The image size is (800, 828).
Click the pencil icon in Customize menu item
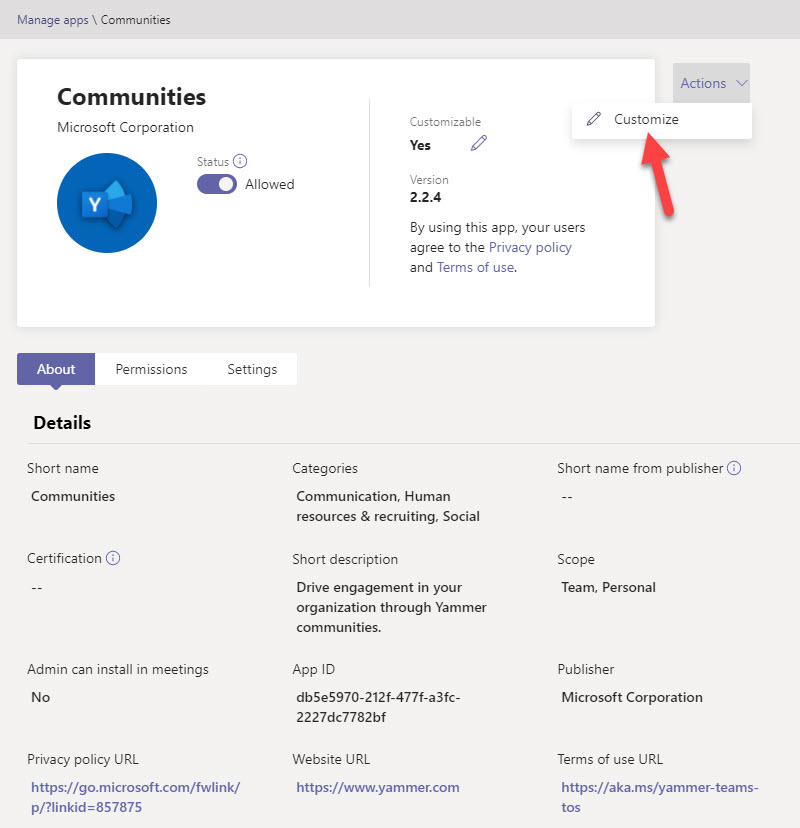(594, 119)
